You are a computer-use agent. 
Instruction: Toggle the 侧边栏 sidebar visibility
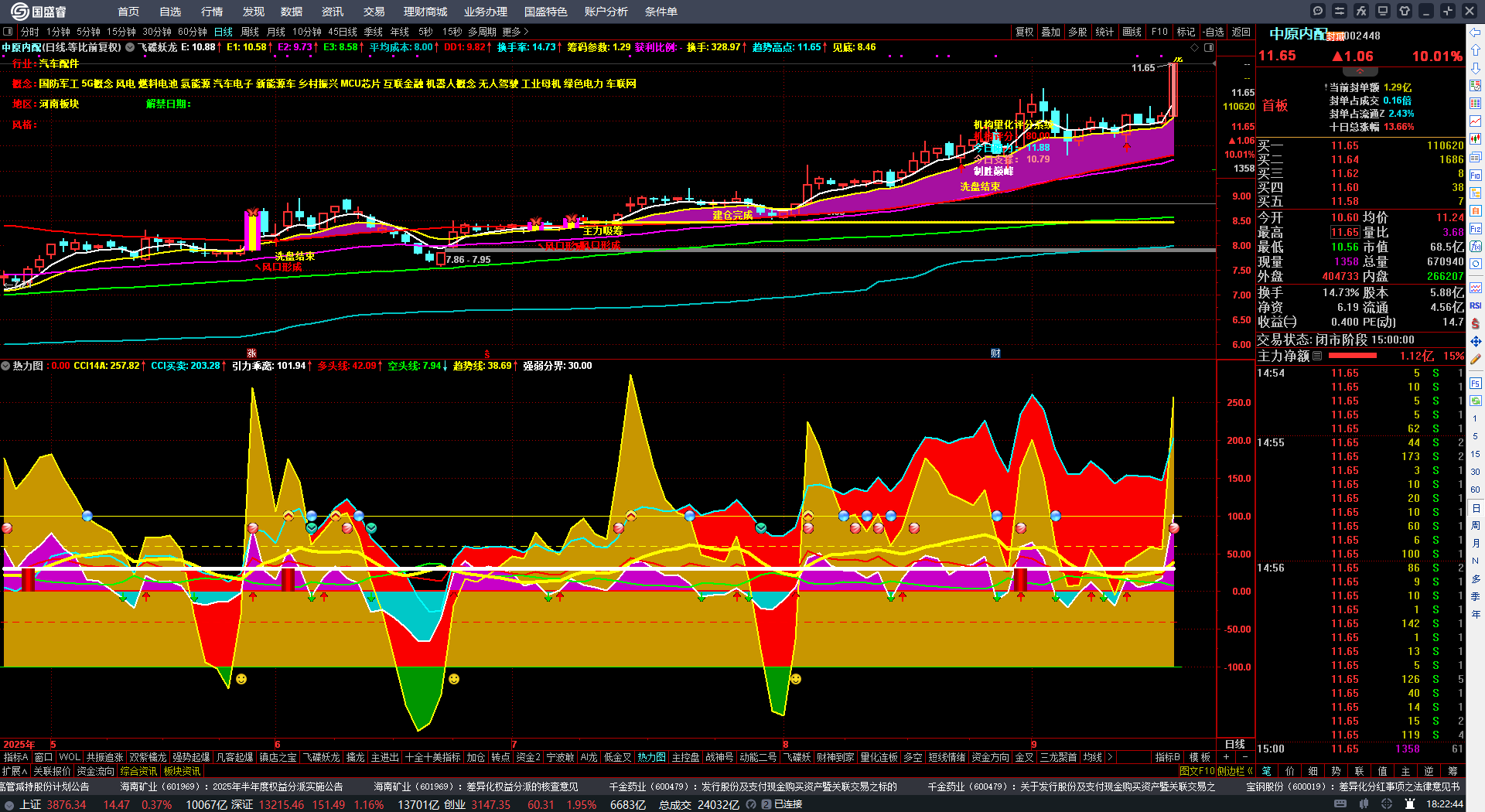1235,771
